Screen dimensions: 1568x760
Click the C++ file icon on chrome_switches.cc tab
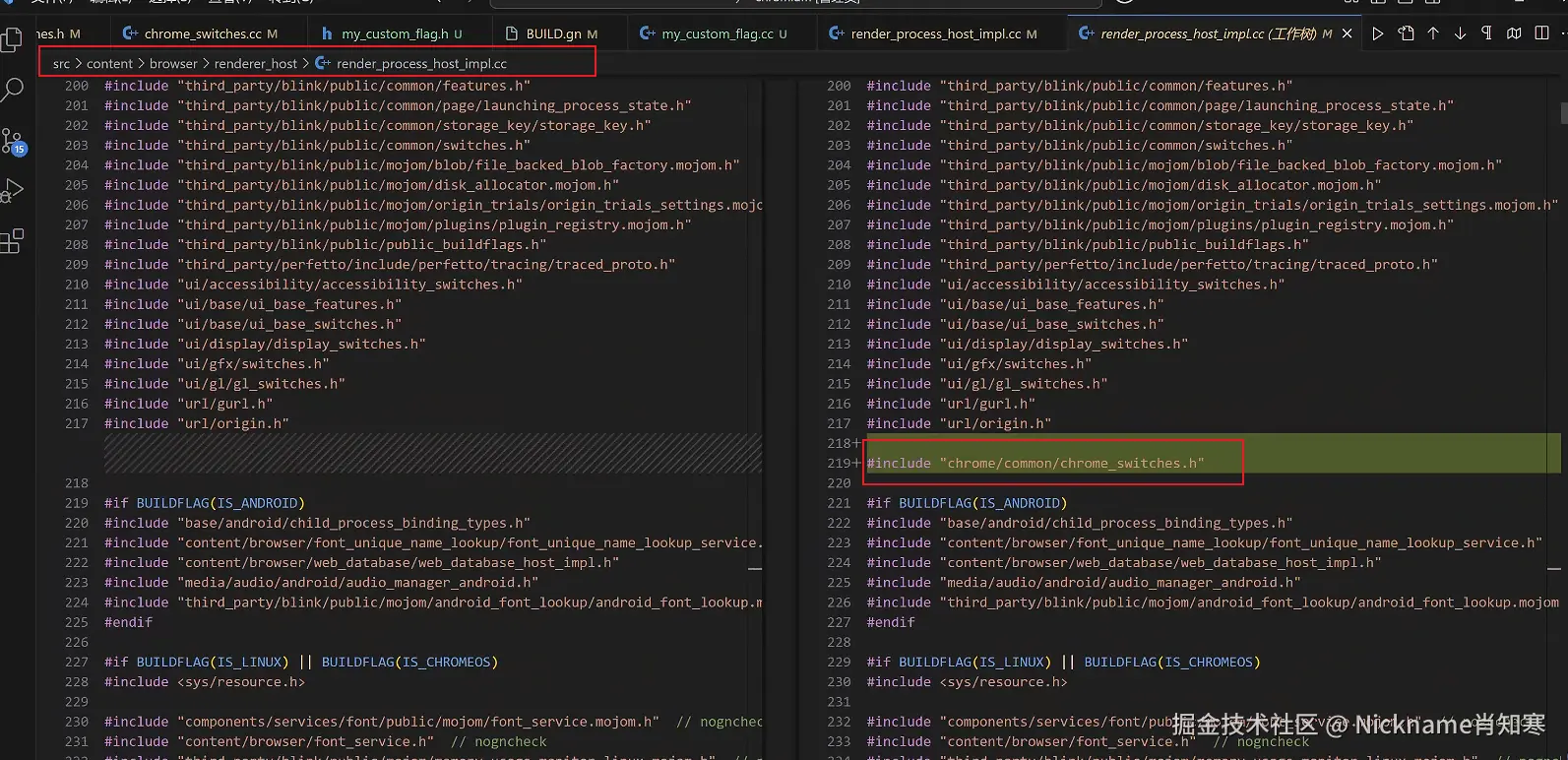pyautogui.click(x=130, y=33)
